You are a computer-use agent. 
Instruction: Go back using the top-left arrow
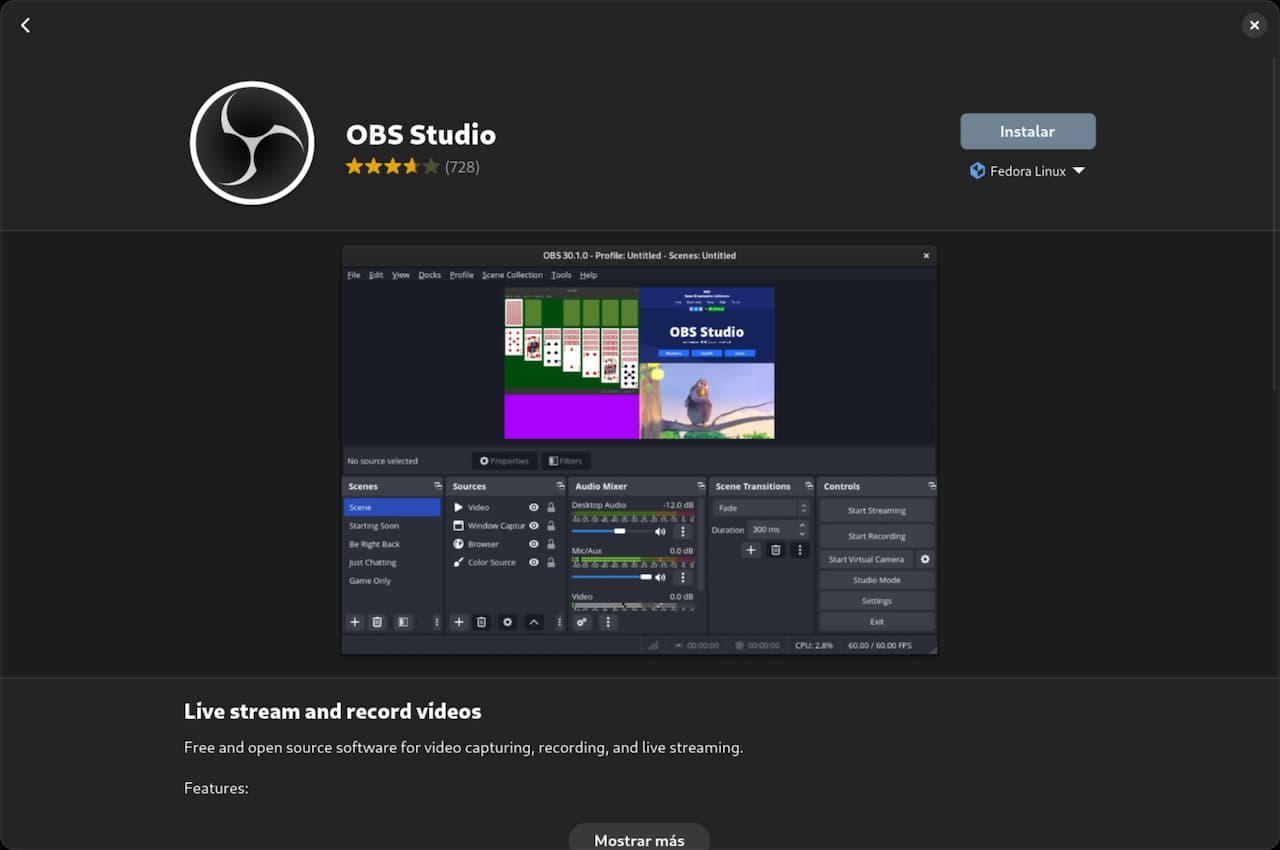coord(26,25)
